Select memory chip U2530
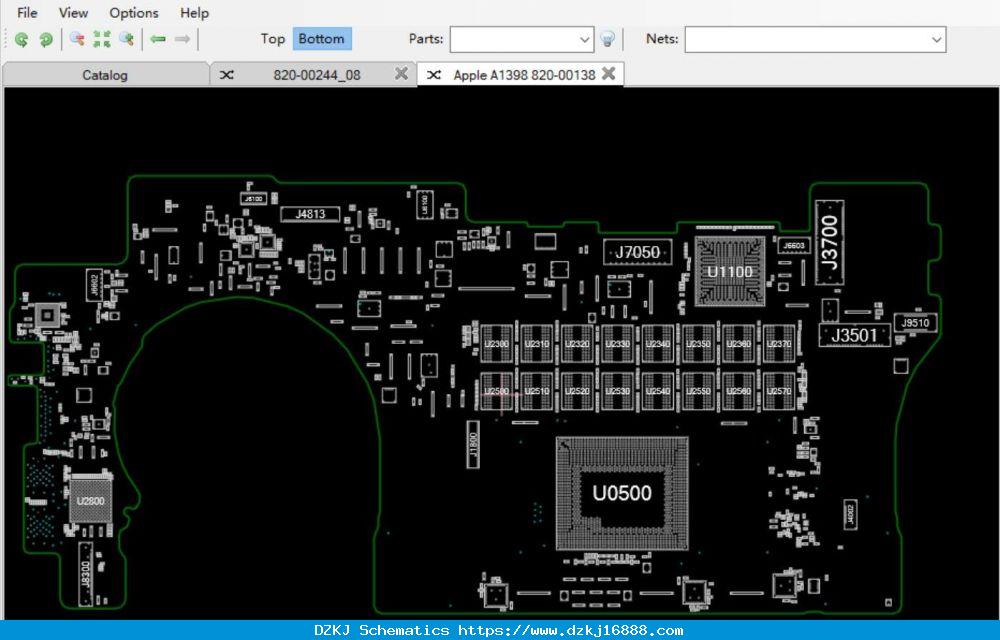1000x640 pixels. (618, 391)
